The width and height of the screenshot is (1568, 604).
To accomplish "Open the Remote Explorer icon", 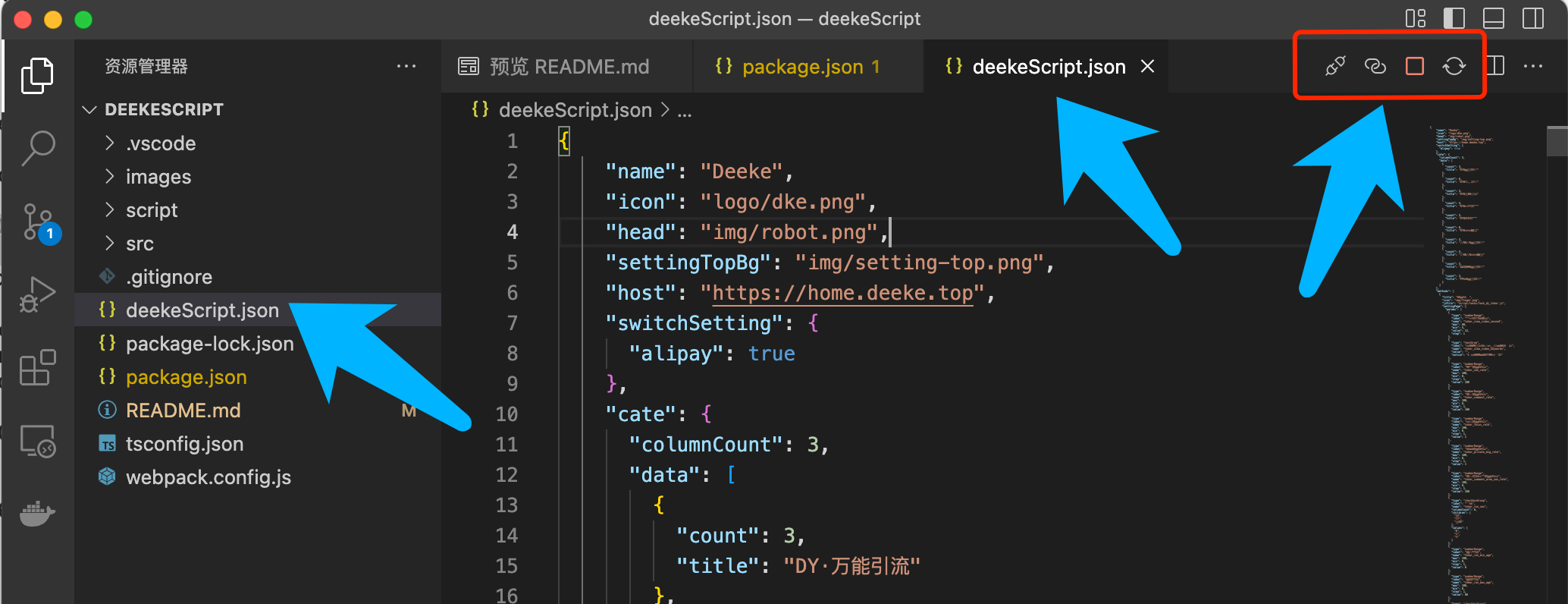I will coord(37,441).
